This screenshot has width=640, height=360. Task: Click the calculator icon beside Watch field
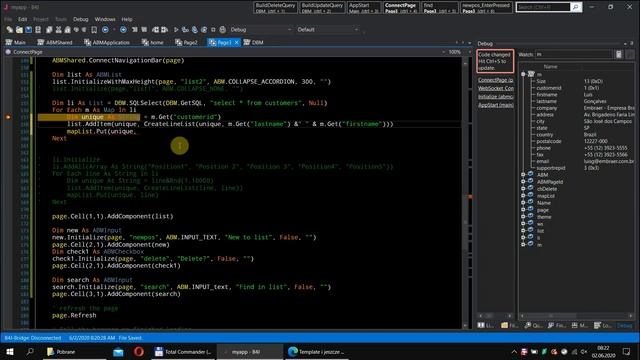(x=619, y=54)
